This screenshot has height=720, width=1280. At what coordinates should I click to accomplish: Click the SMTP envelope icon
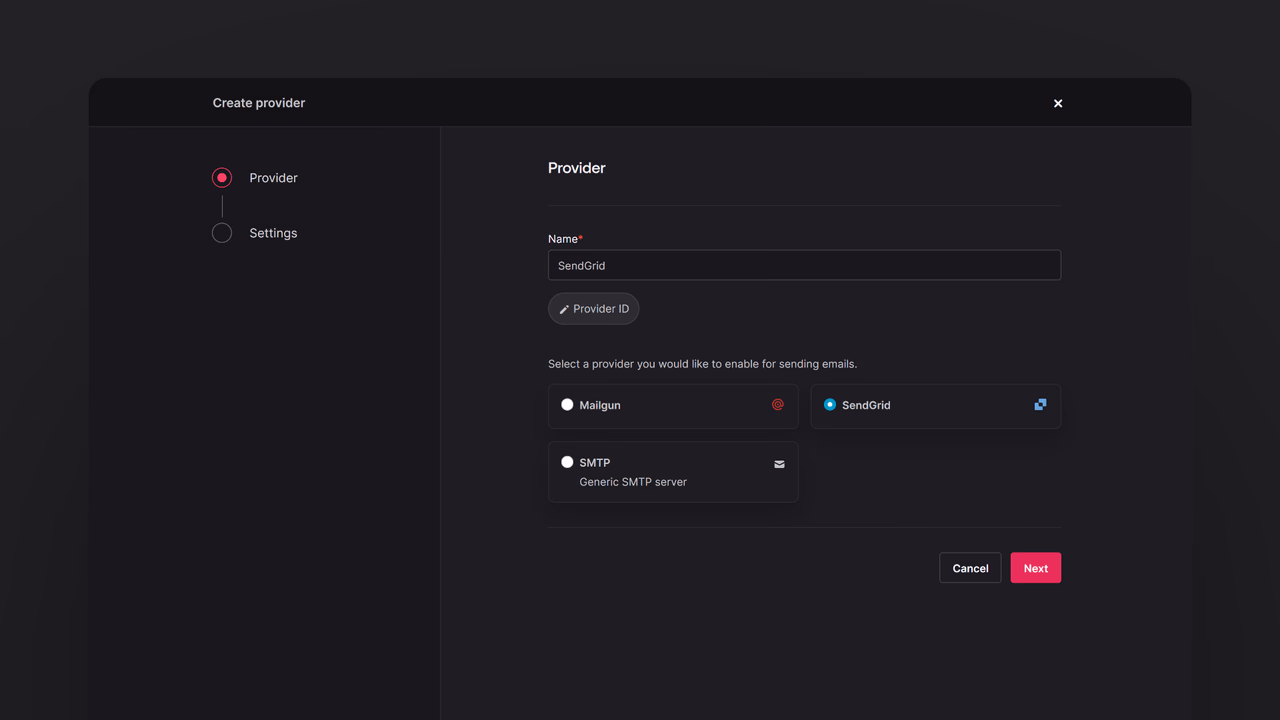[779, 464]
